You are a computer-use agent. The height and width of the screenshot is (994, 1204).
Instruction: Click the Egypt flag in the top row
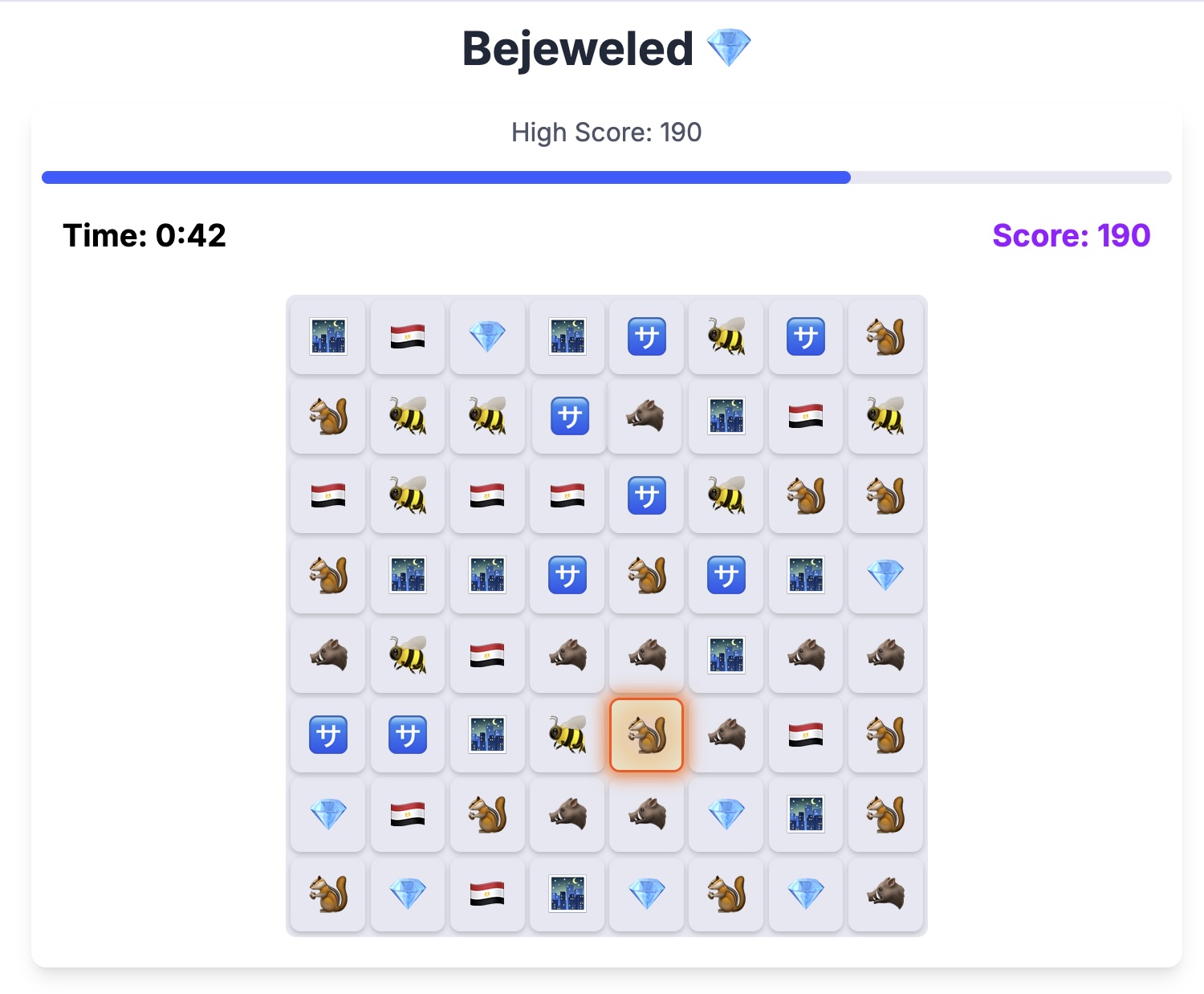407,337
